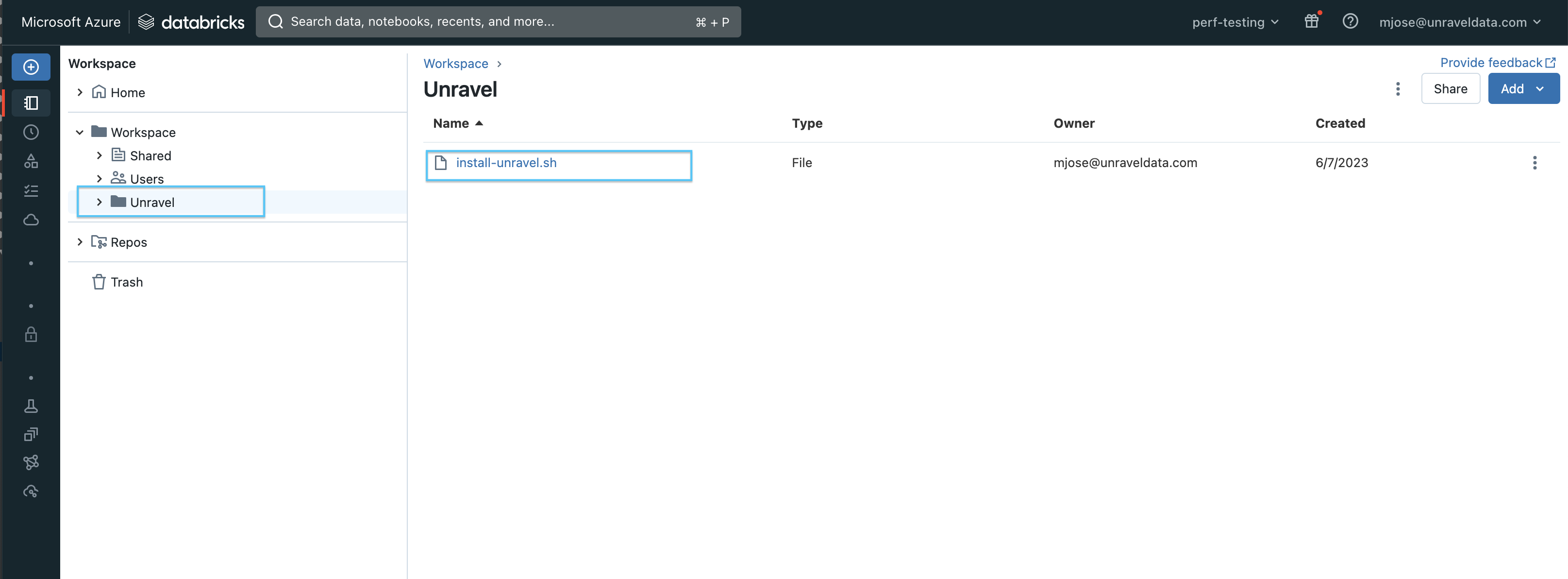The image size is (1568, 579).
Task: Open the perf-testing workspace dropdown
Action: (x=1235, y=22)
